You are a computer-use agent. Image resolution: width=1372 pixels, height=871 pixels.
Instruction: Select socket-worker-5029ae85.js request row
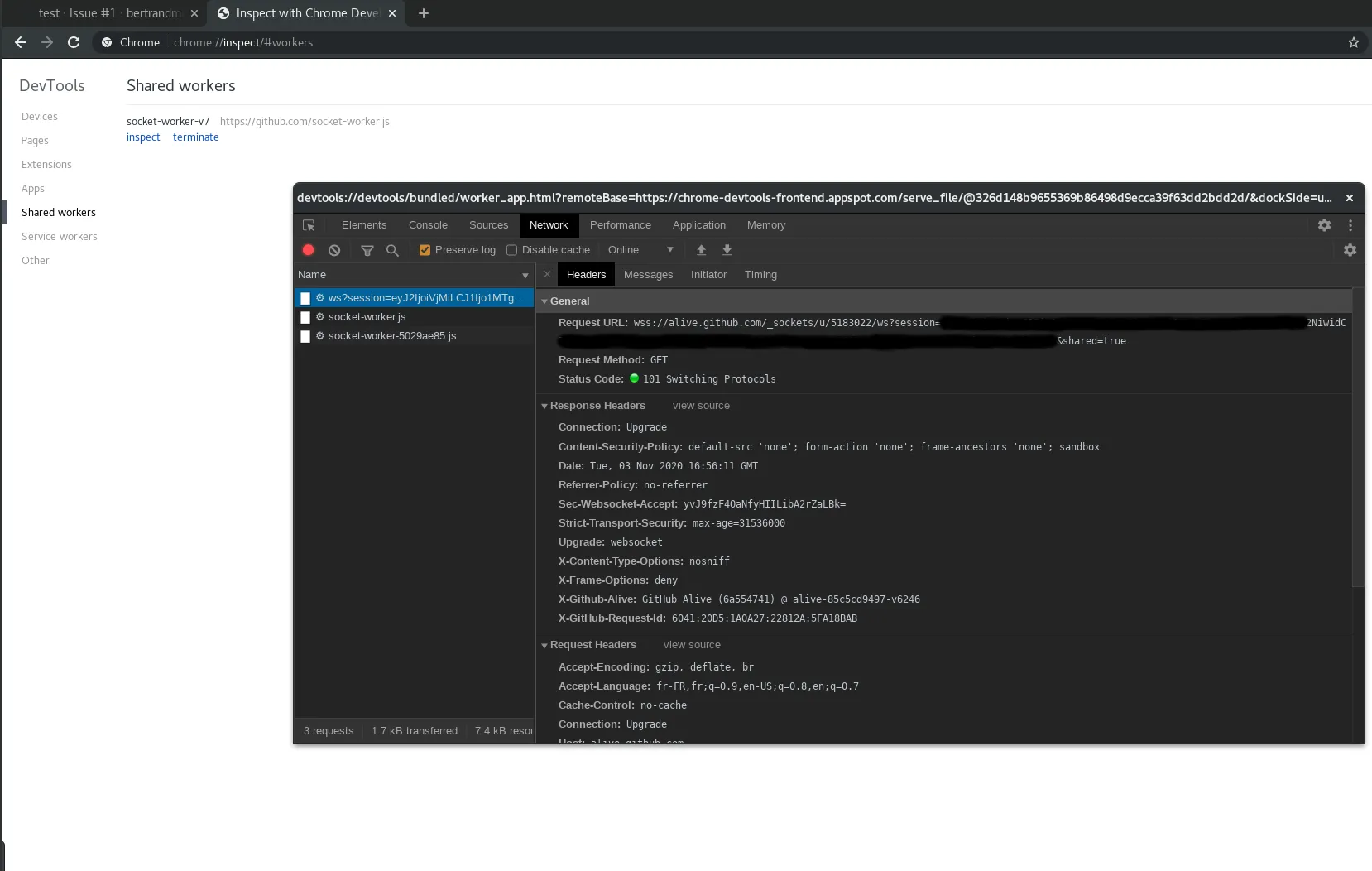click(415, 336)
